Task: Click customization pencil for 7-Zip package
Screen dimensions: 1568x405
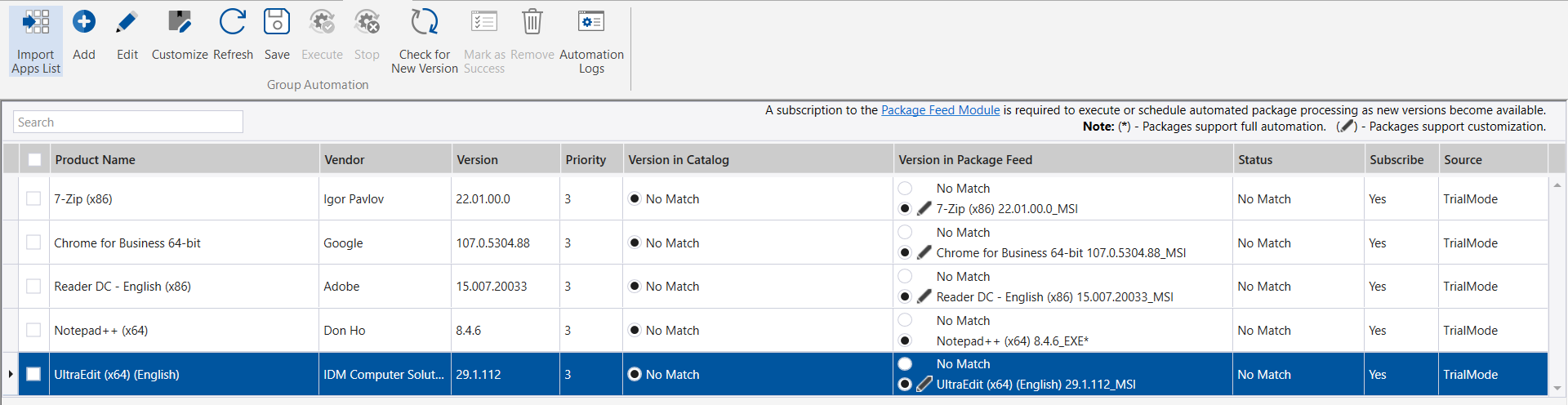Action: 924,209
